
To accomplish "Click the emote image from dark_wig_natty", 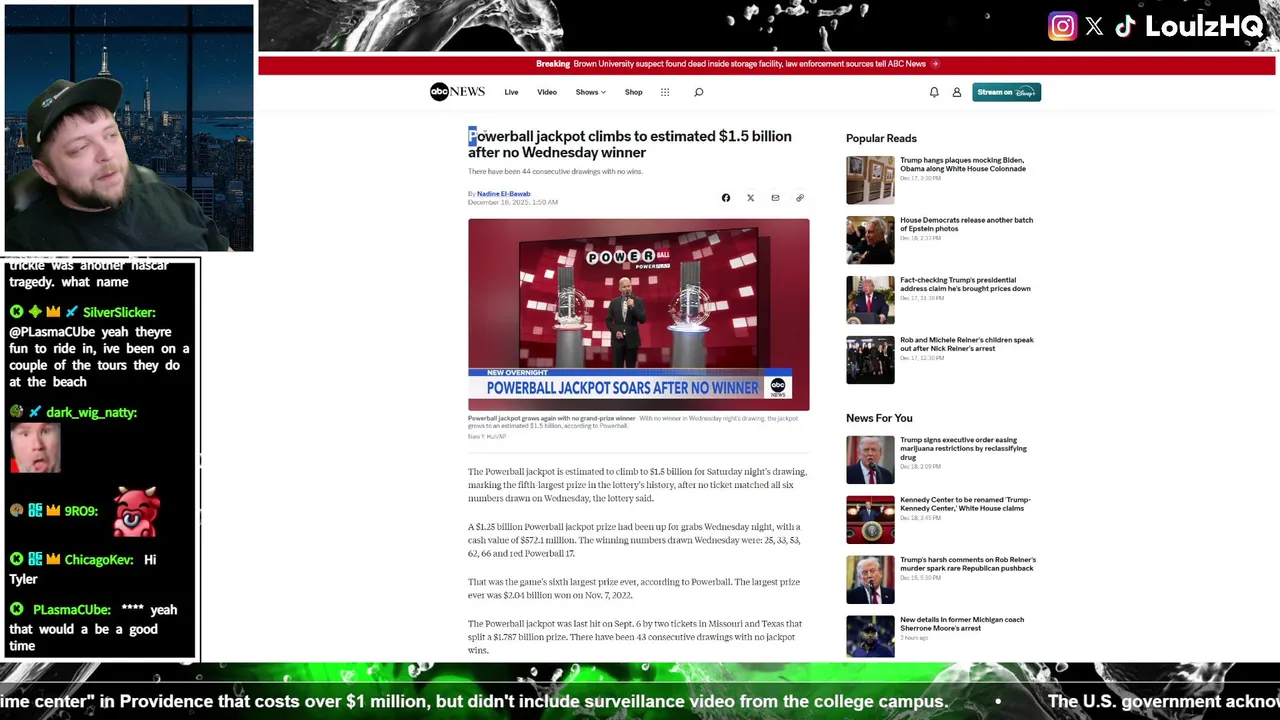I will 36,448.
